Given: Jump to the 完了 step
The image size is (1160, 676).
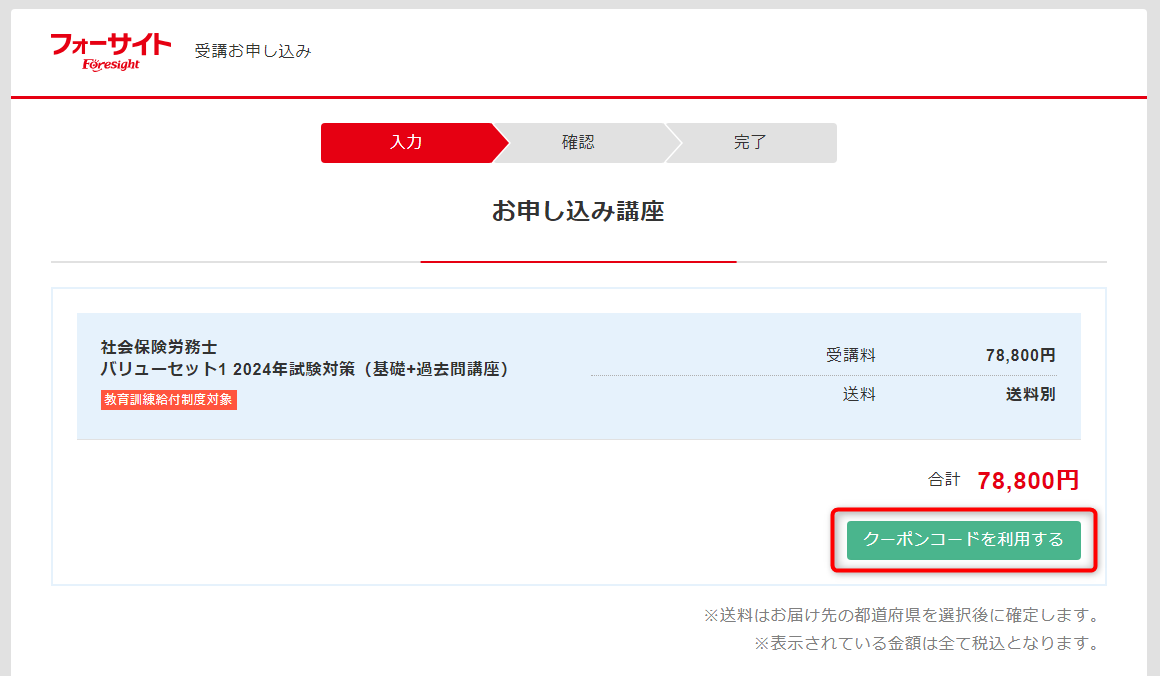Looking at the screenshot, I should [750, 143].
